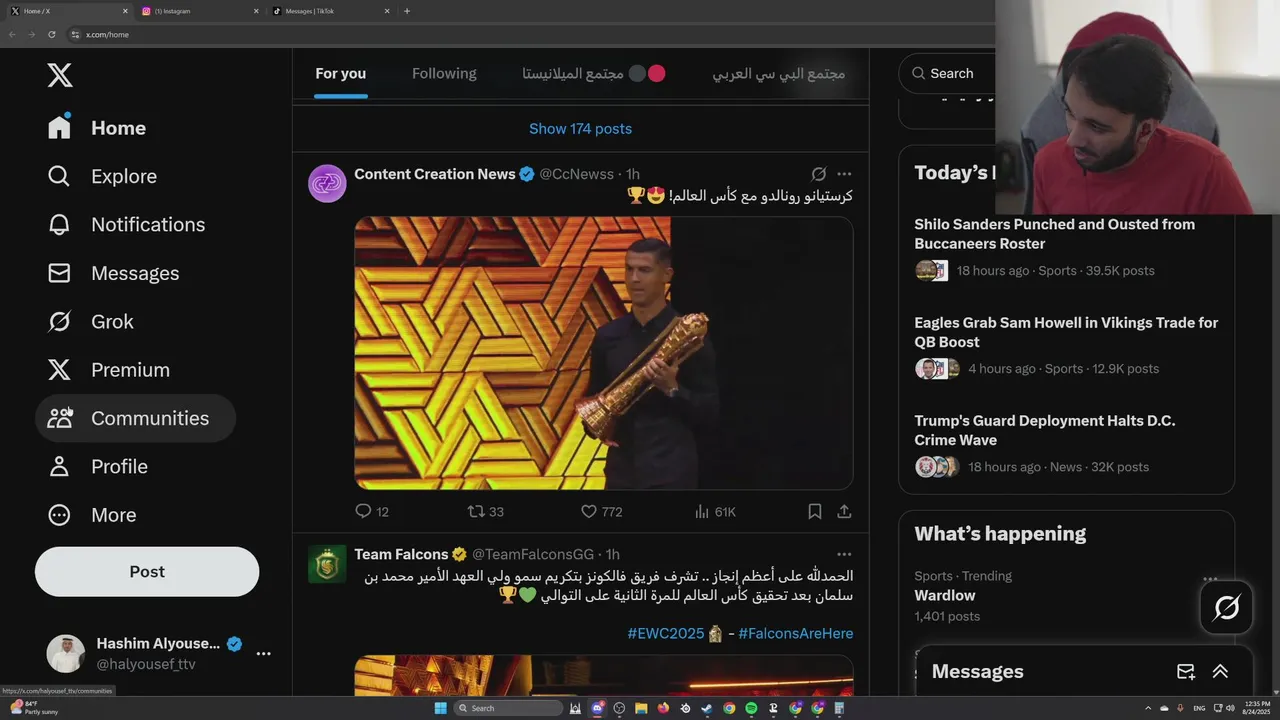The height and width of the screenshot is (720, 1280).
Task: Switch to the Following tab
Action: pos(444,74)
